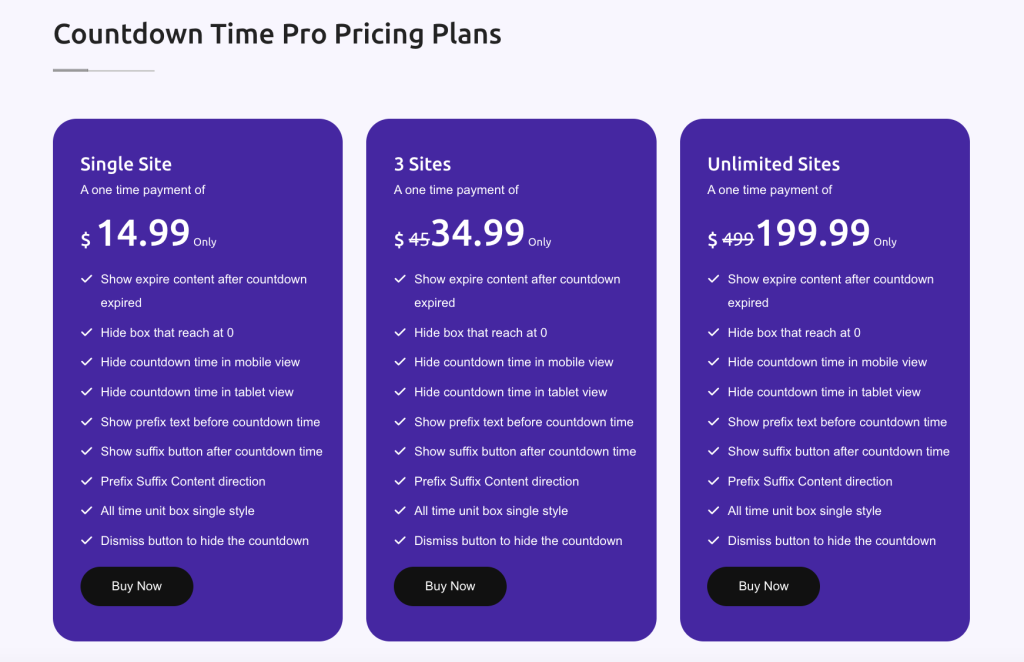Click the progress indicator below the page title
The width and height of the screenshot is (1024, 662).
103,70
